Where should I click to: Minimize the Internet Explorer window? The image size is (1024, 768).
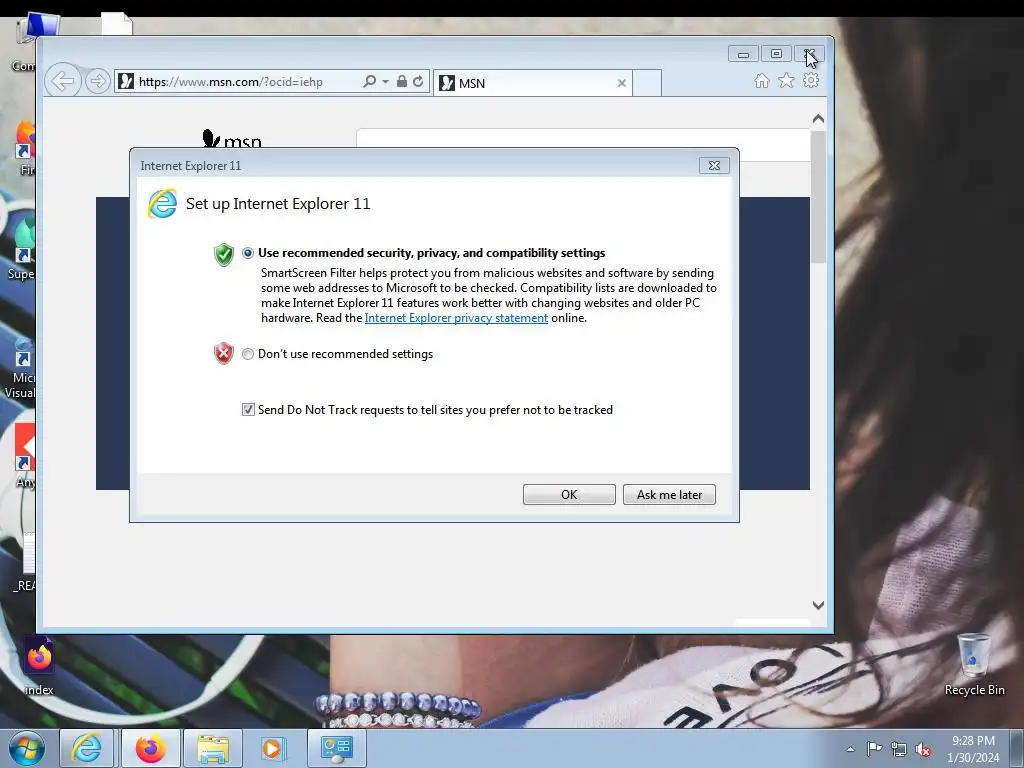click(743, 54)
